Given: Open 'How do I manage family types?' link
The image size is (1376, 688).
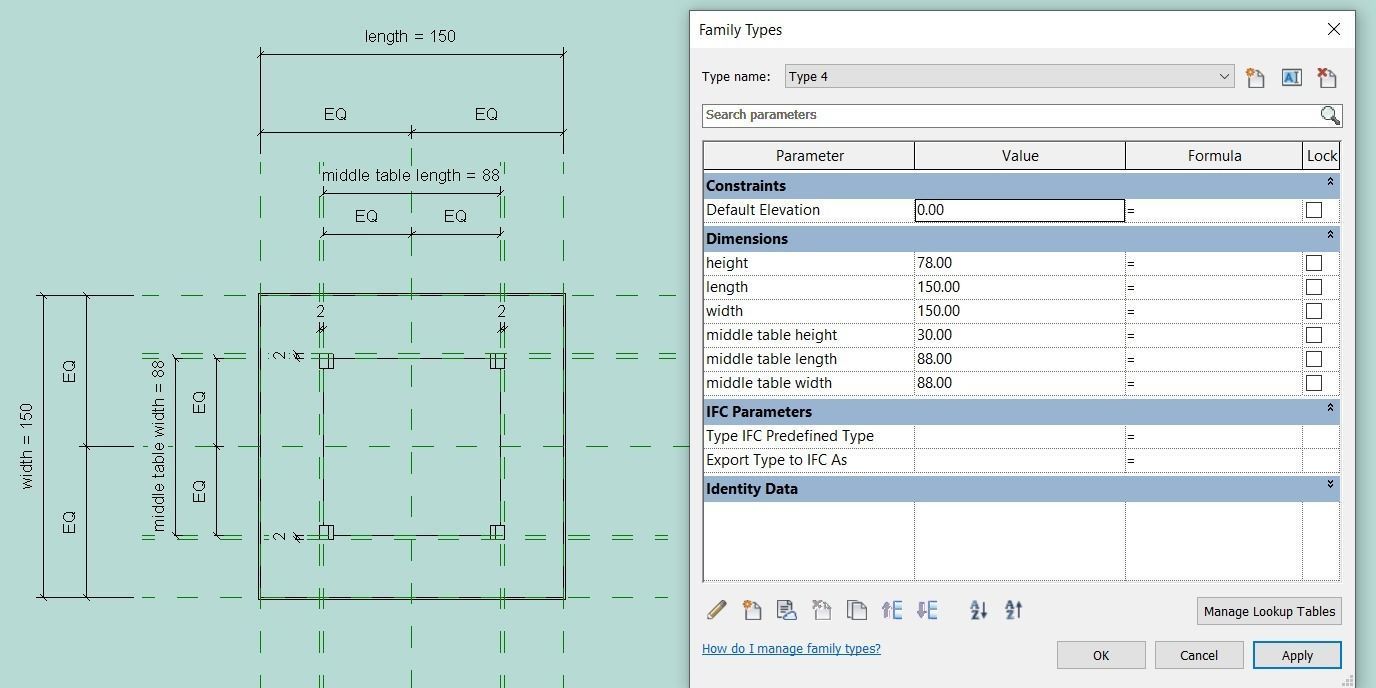Looking at the screenshot, I should [x=791, y=648].
